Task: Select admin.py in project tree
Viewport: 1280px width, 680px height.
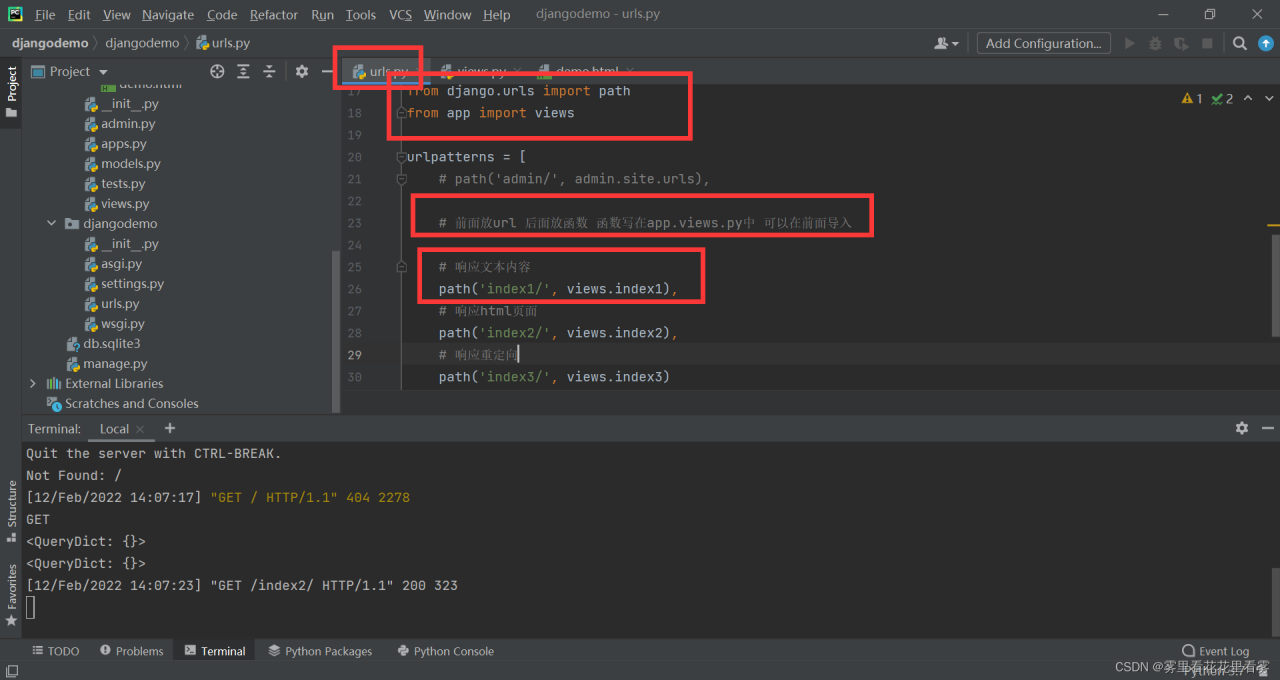Action: pyautogui.click(x=128, y=124)
